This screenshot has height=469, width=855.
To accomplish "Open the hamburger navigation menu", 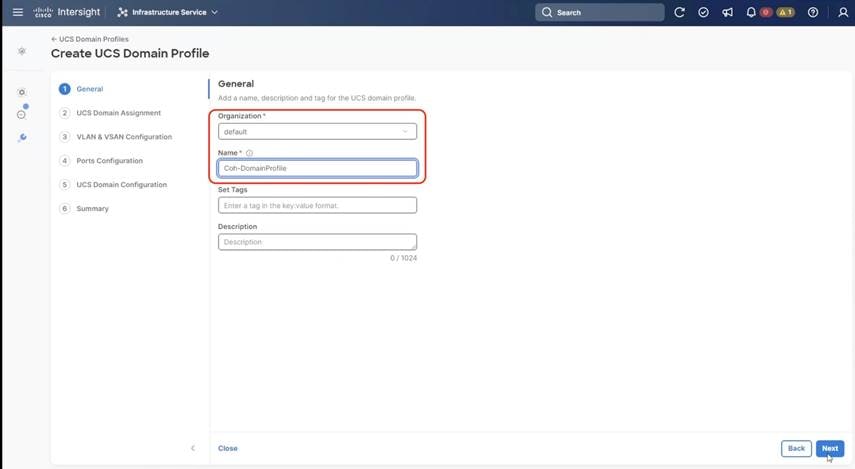I will click(x=17, y=12).
